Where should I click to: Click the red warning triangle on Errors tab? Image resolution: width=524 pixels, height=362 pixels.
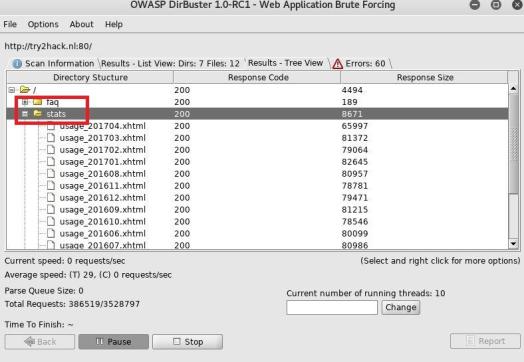click(x=338, y=64)
